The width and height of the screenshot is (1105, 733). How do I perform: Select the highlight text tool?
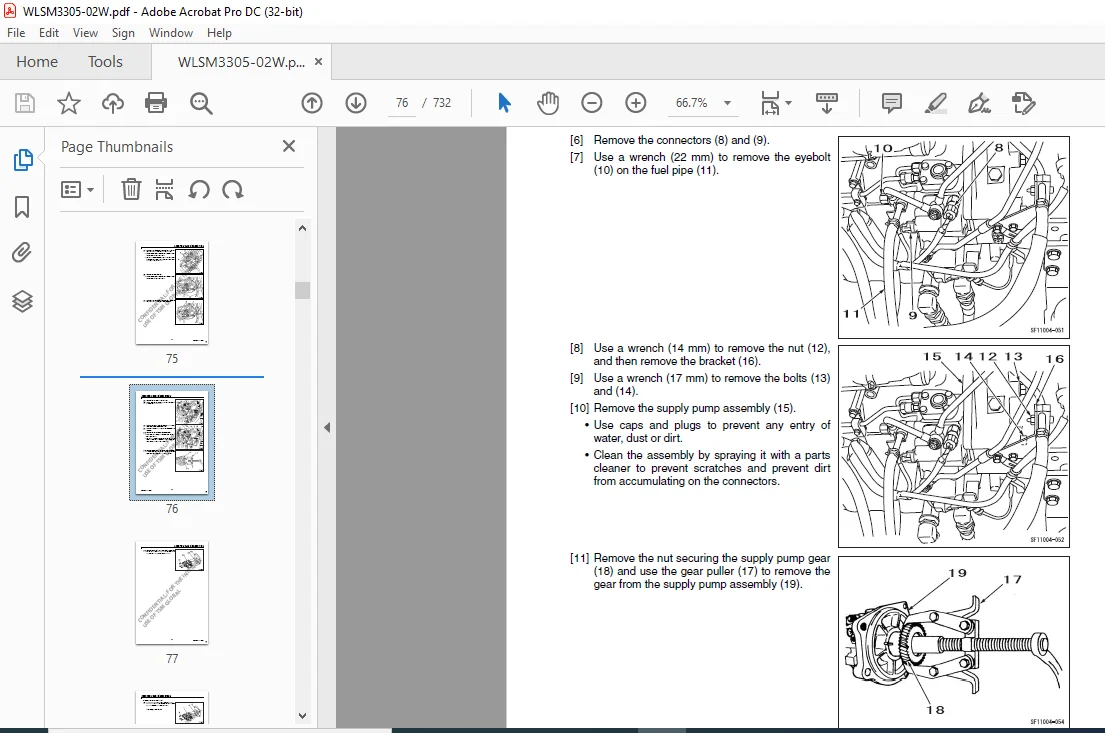[935, 103]
